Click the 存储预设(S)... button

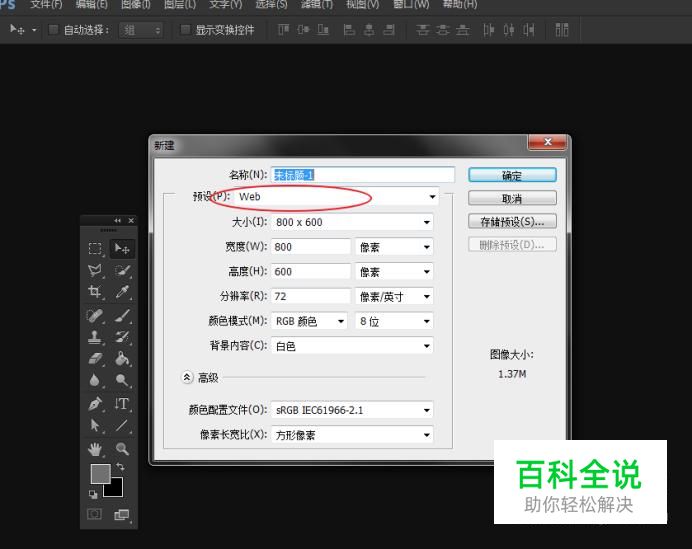[512, 221]
